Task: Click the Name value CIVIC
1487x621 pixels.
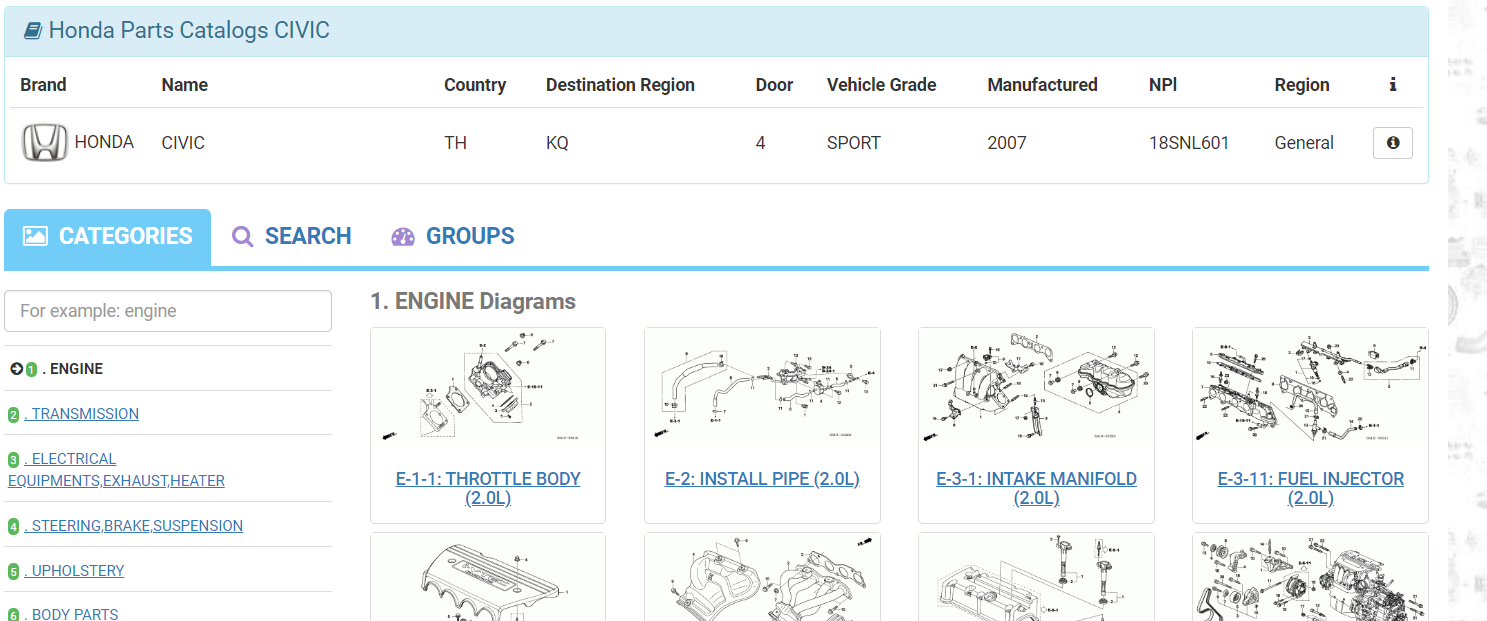Action: 183,143
